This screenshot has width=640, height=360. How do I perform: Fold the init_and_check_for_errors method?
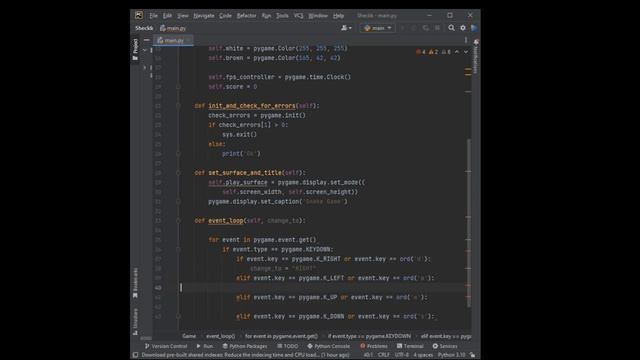click(x=178, y=106)
